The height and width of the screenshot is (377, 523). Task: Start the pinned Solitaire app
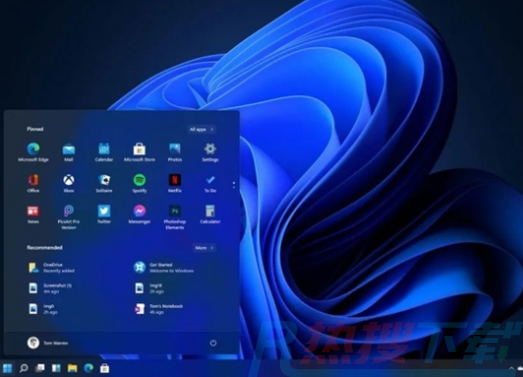104,183
